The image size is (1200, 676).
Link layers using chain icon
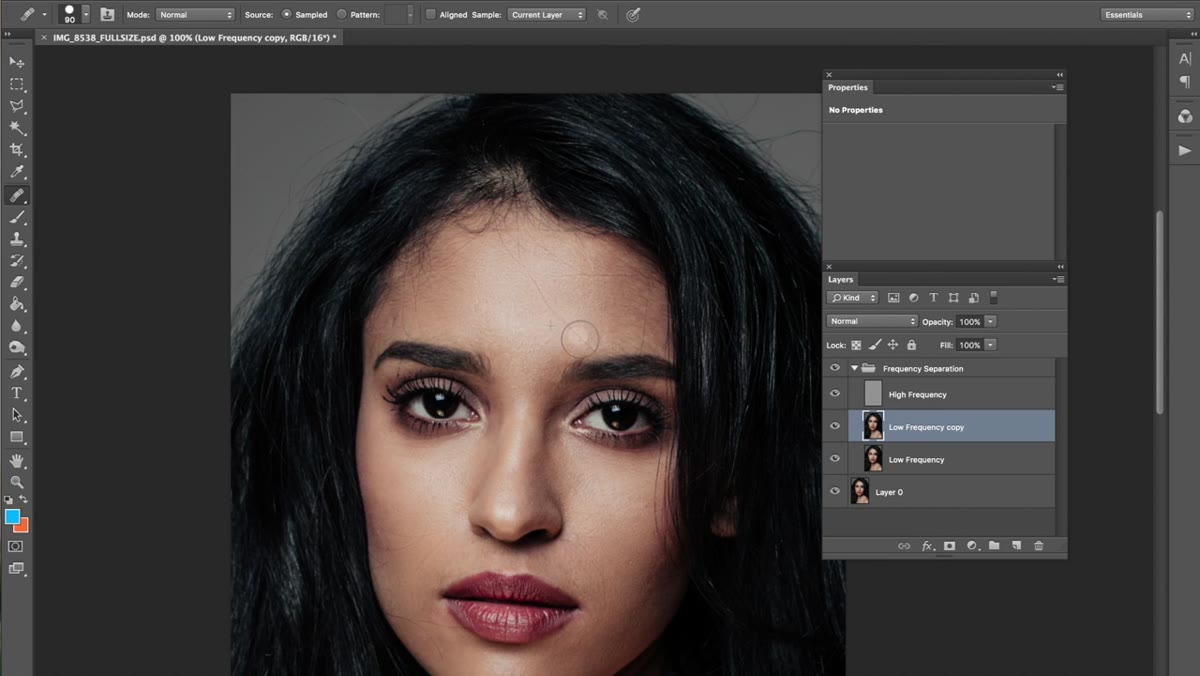click(904, 546)
